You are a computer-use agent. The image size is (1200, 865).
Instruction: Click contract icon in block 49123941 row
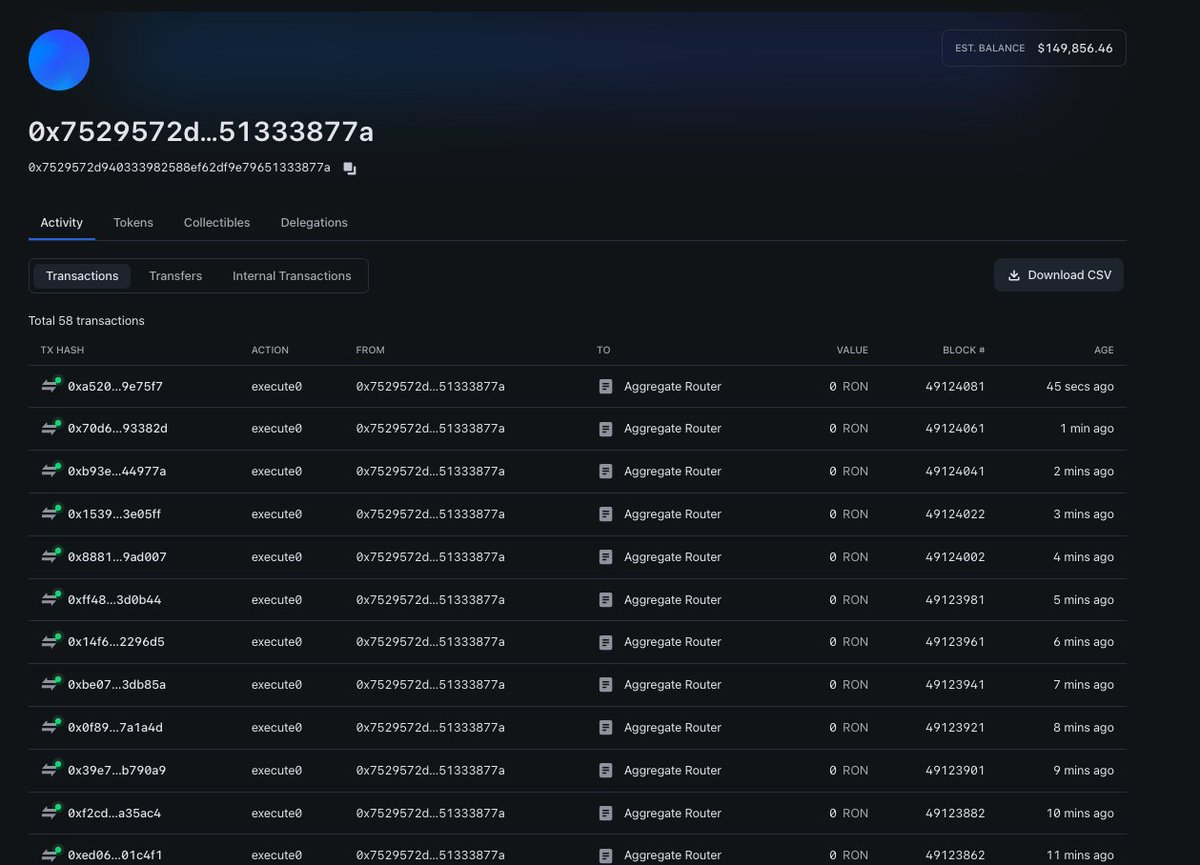point(605,685)
